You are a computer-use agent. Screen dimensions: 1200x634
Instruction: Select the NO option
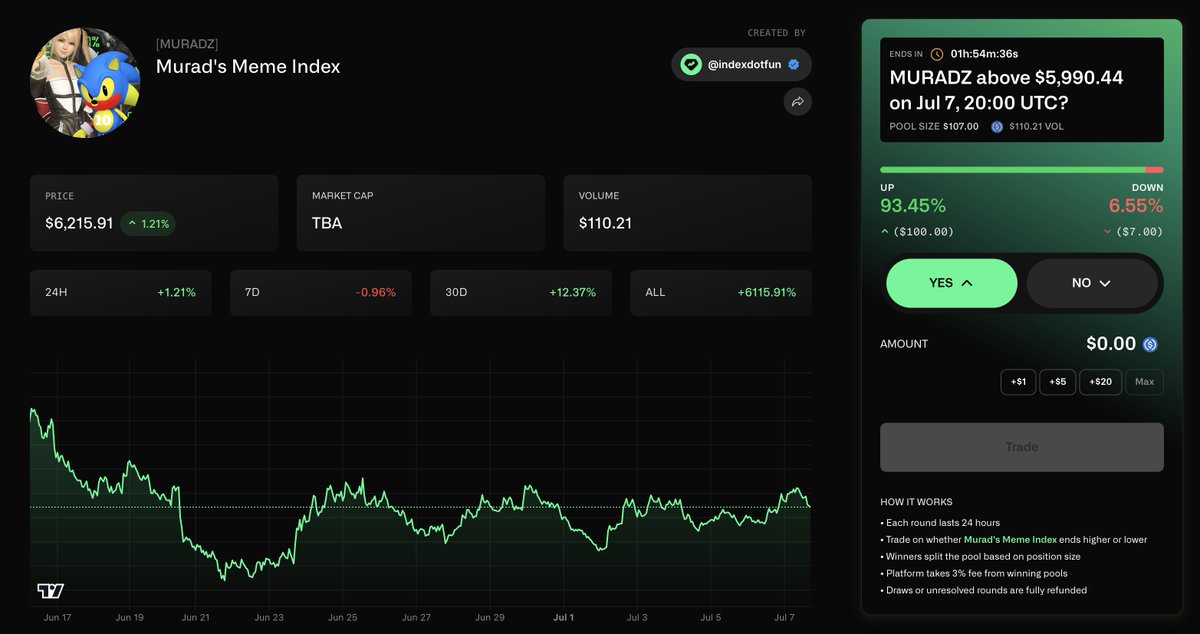point(1092,283)
